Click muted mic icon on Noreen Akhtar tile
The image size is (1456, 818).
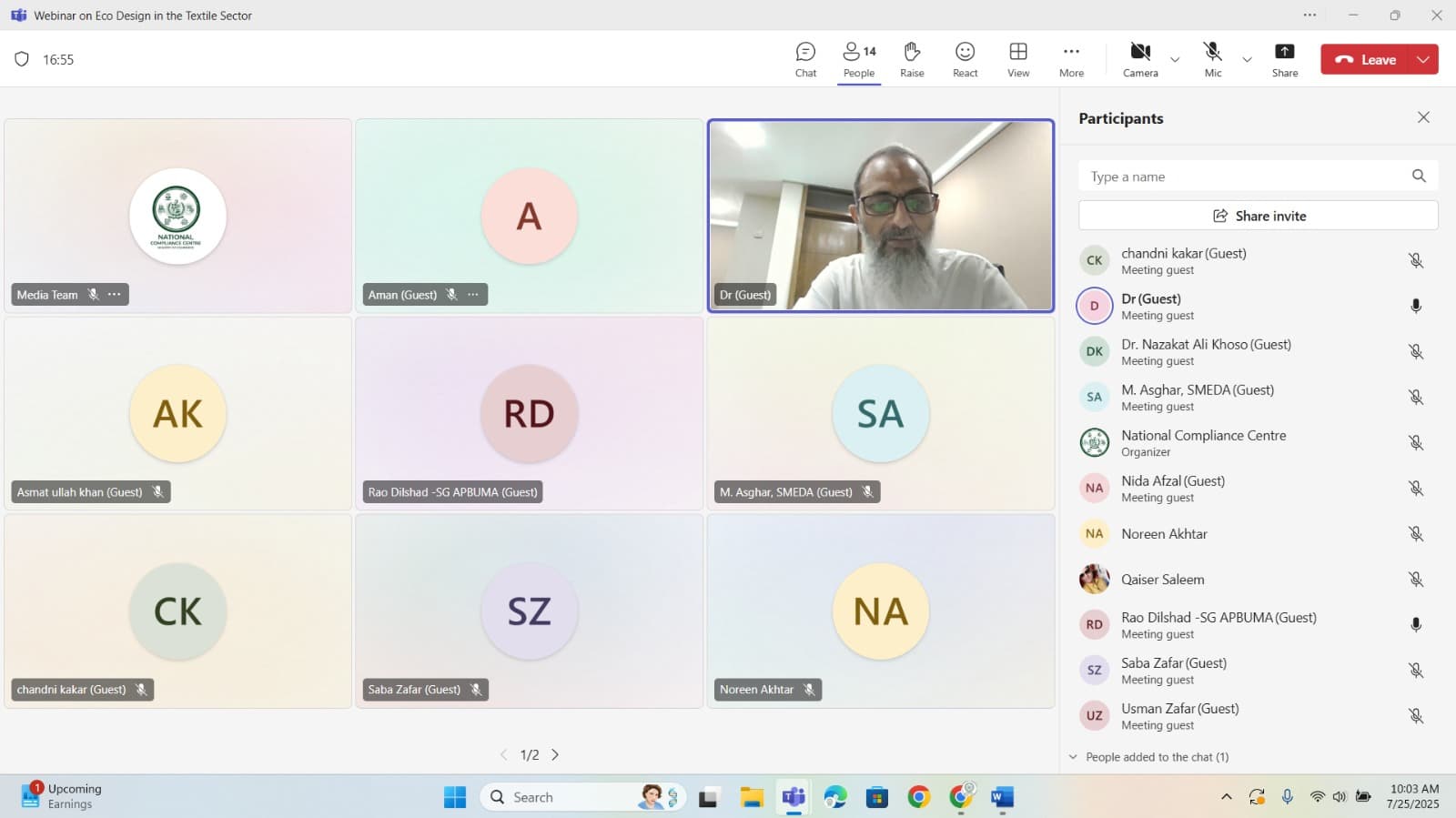click(x=809, y=690)
